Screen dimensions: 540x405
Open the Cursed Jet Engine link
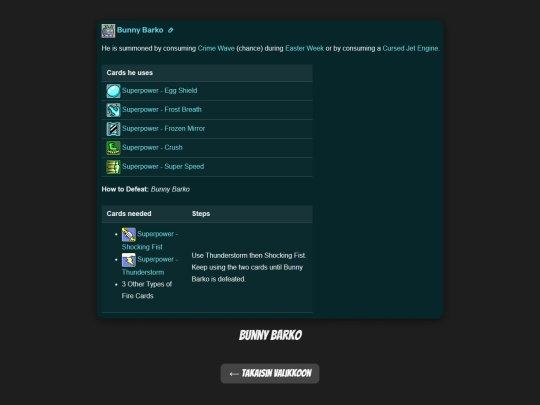[411, 48]
